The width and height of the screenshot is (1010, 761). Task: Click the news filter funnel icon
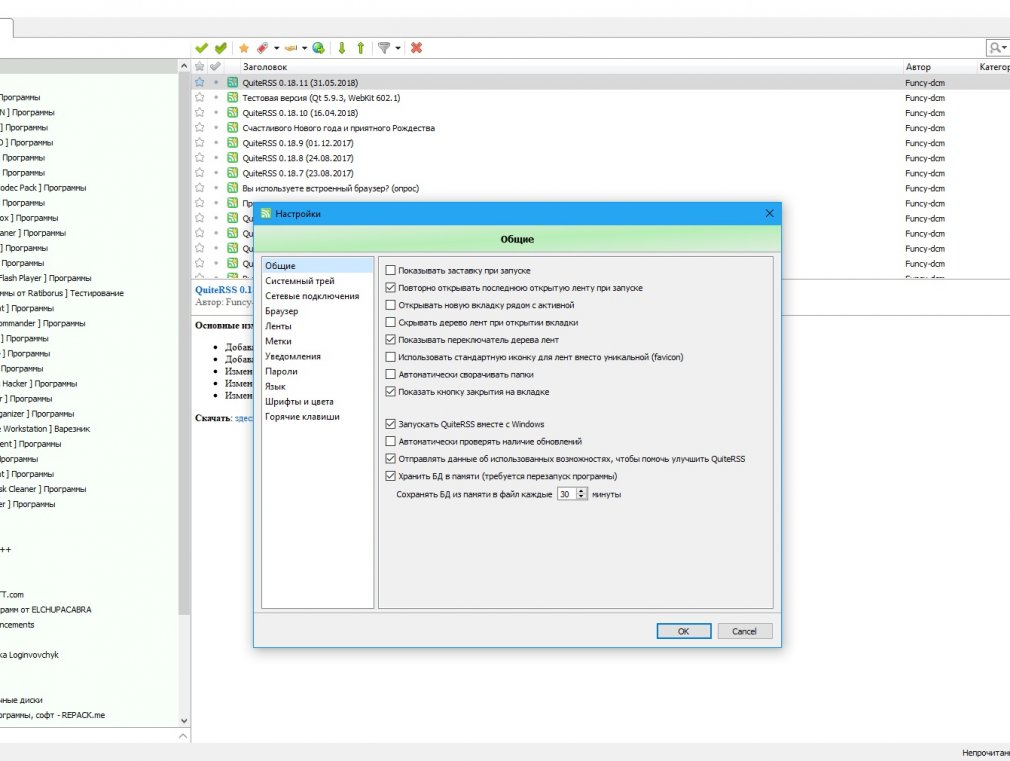384,48
